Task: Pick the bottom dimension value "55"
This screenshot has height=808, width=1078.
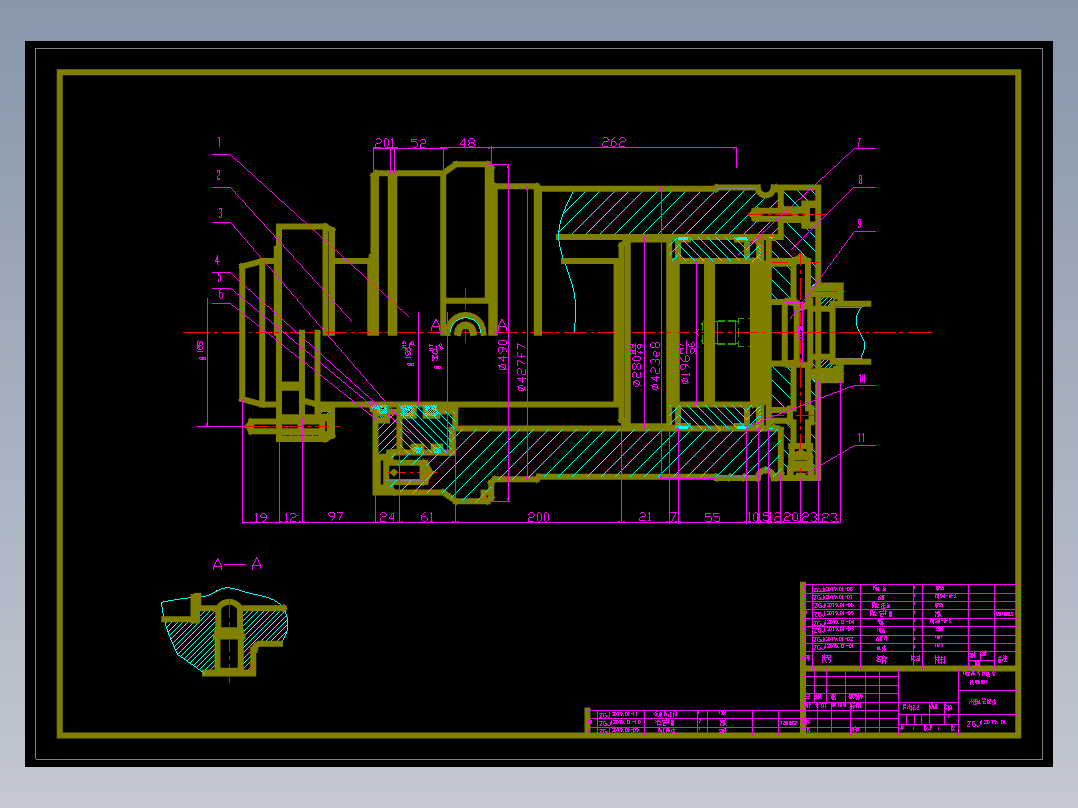Action: coord(712,516)
